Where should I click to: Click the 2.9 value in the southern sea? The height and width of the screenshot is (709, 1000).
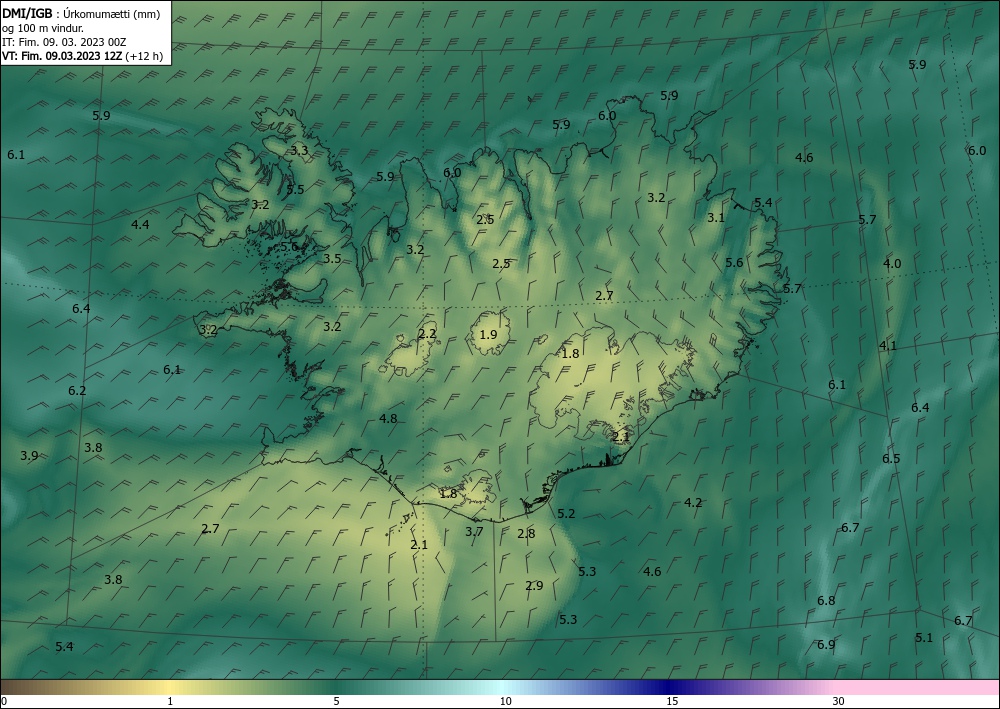pos(534,586)
